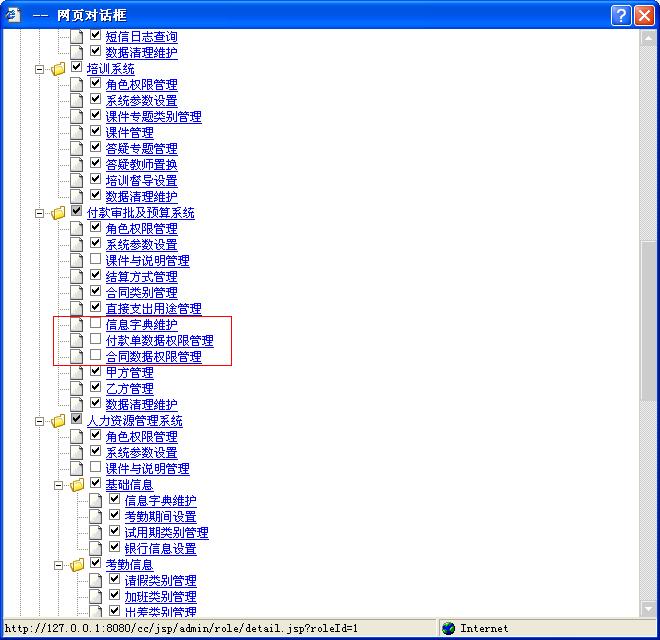Uncheck the 短信日志查询 checkbox
The image size is (660, 640).
[x=96, y=35]
